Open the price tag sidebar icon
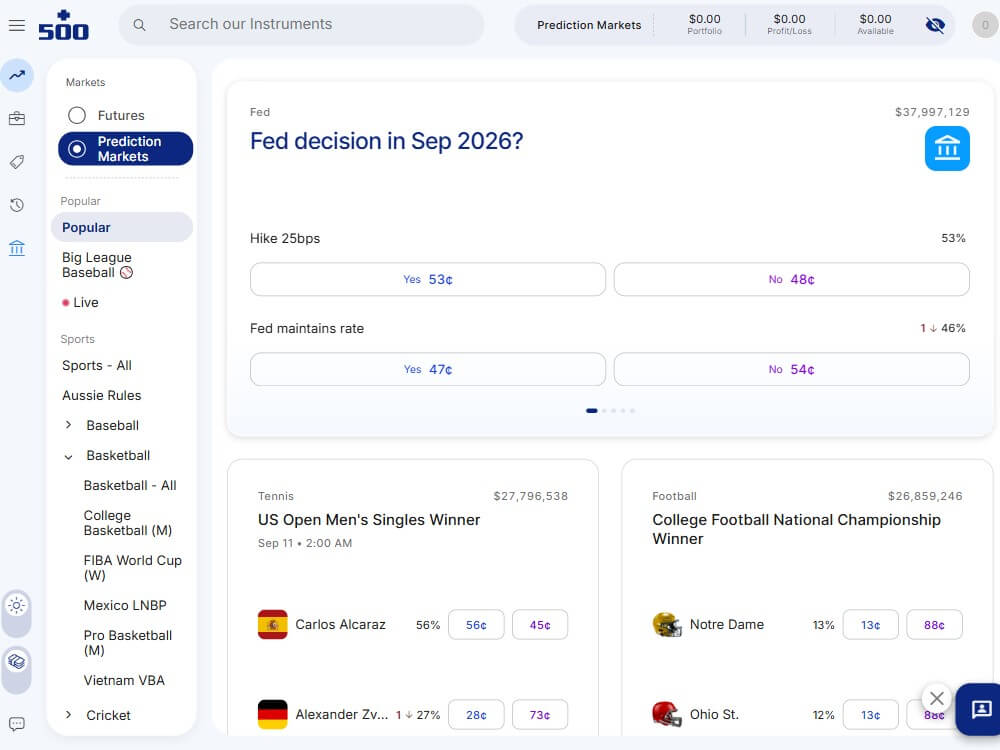This screenshot has height=750, width=1000. point(17,162)
